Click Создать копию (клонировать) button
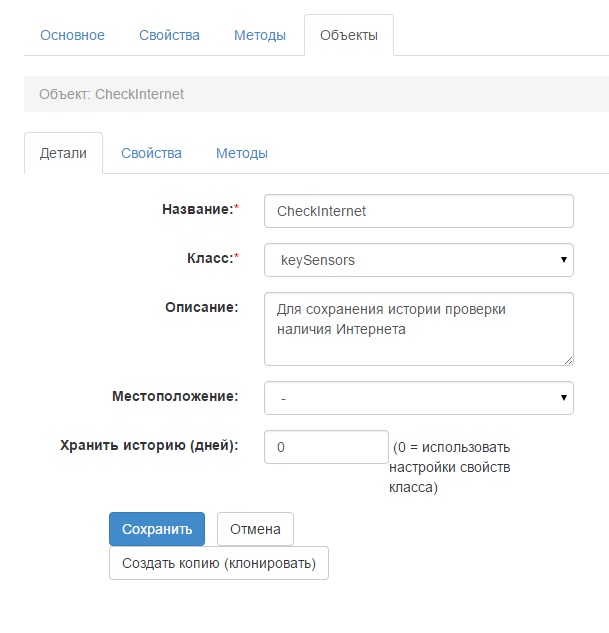The width and height of the screenshot is (609, 633). pos(218,563)
